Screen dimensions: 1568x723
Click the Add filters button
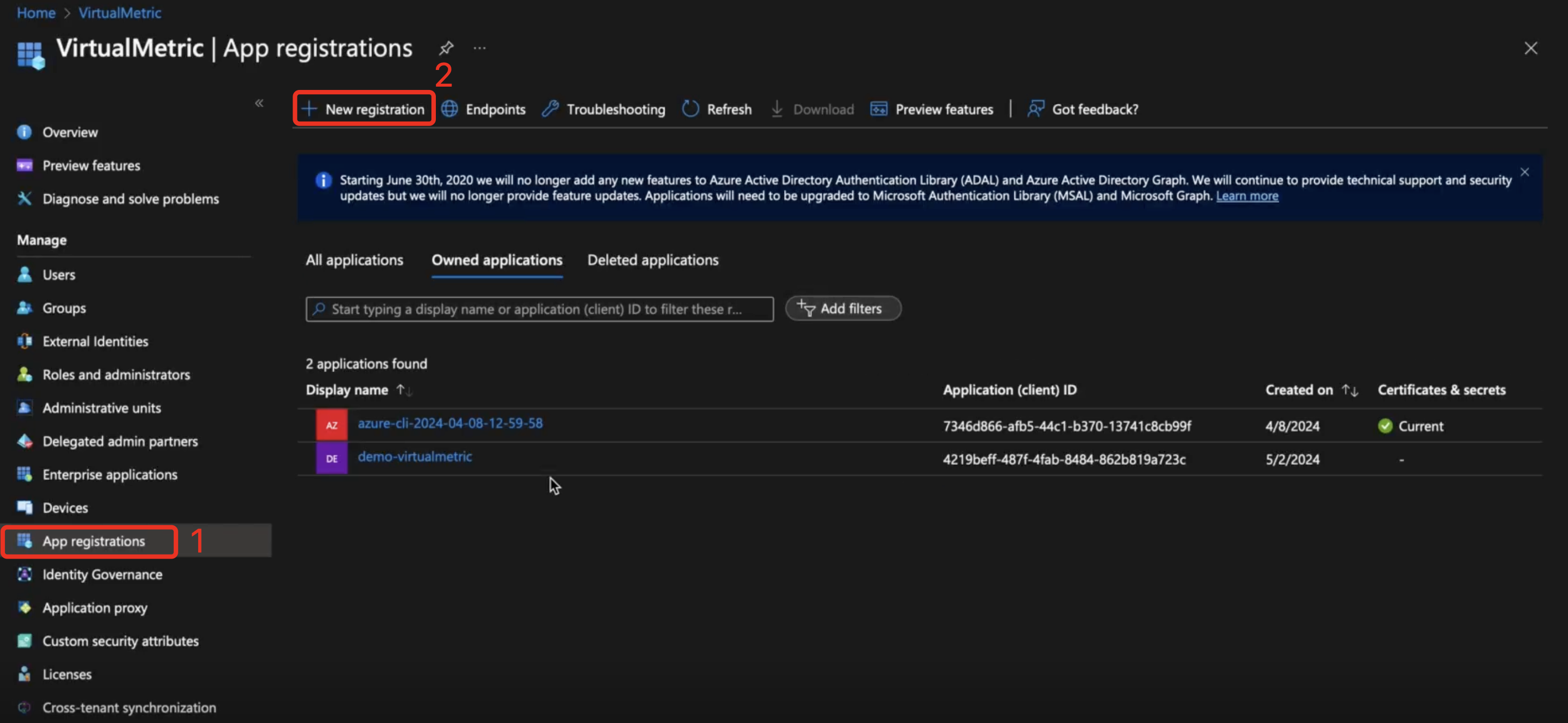point(843,309)
